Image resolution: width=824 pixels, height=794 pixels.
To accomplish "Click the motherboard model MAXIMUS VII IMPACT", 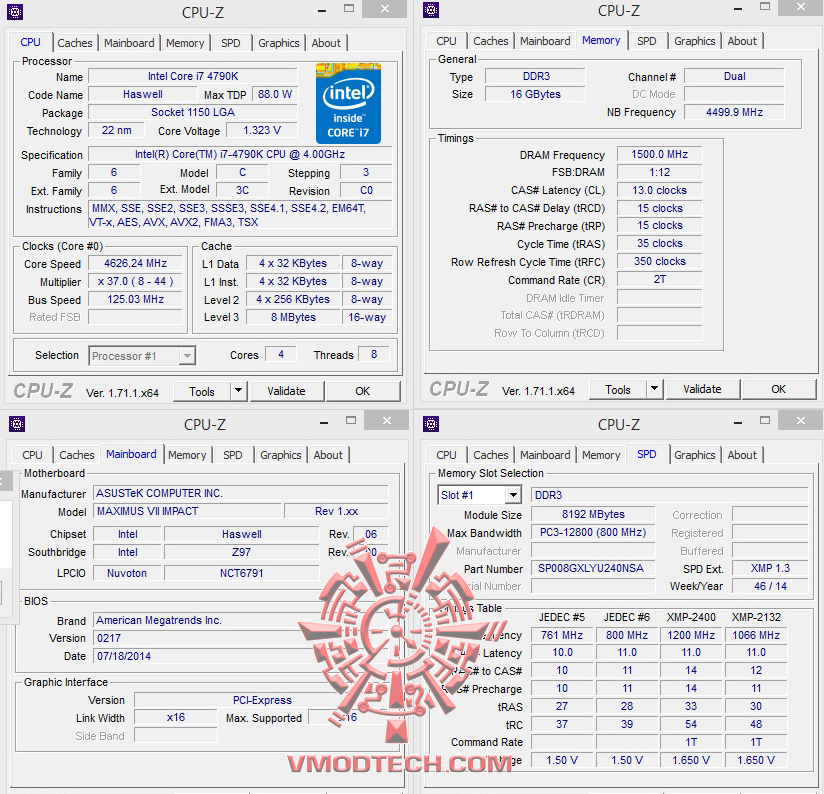I will pyautogui.click(x=187, y=511).
